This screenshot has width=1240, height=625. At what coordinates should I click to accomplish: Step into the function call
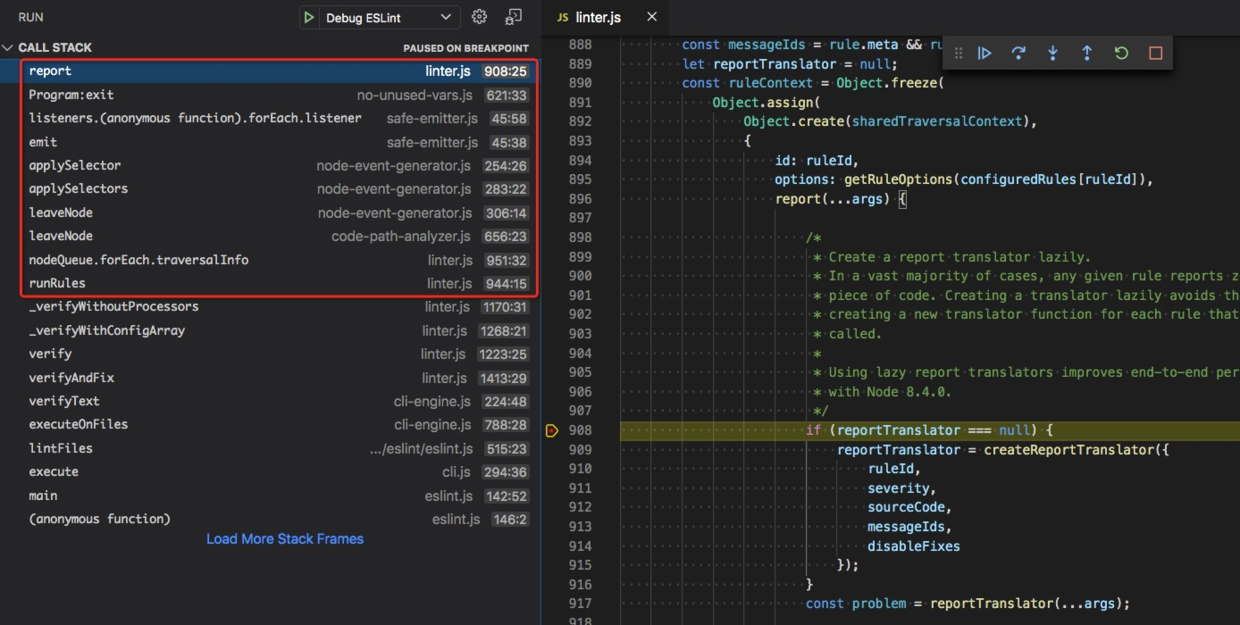pos(1053,52)
